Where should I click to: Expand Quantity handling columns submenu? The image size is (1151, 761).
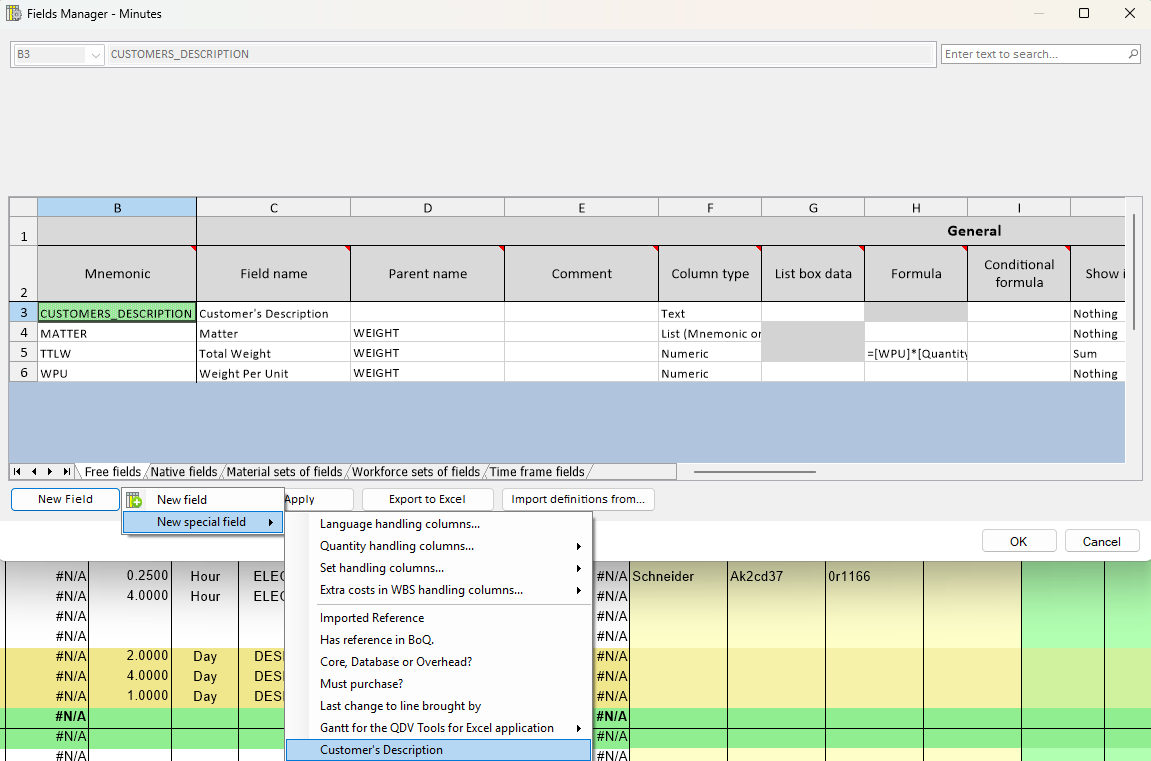tap(578, 546)
